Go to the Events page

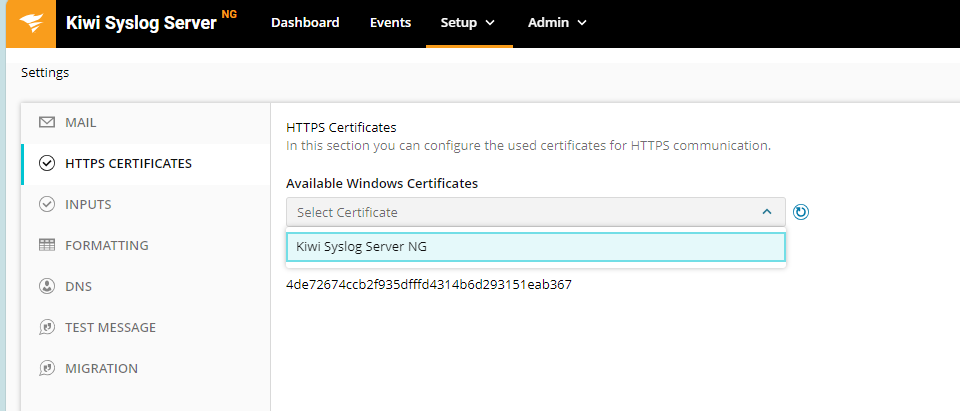tap(391, 23)
